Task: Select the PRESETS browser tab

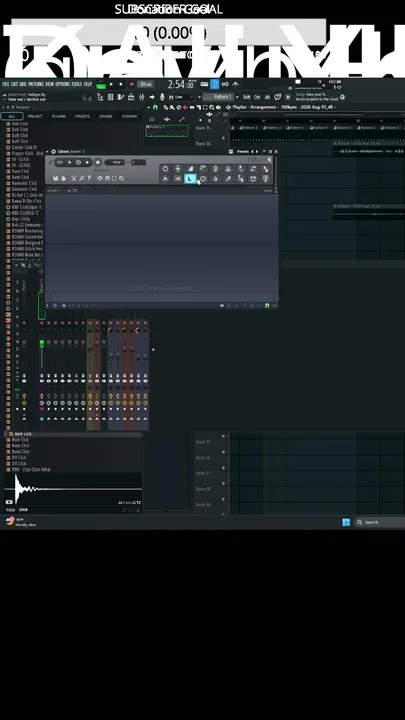Action: 82,116
